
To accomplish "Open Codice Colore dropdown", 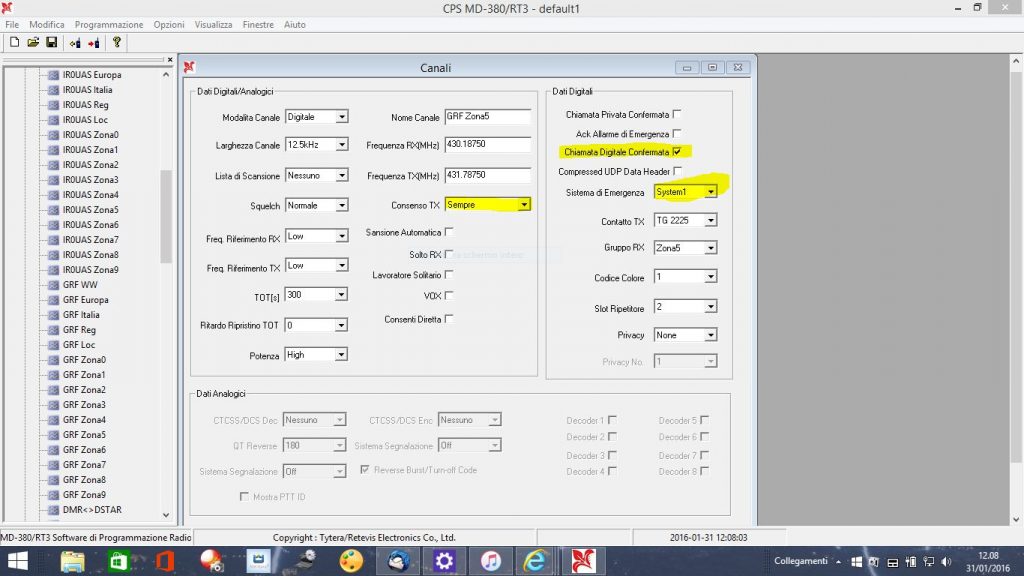I will click(x=711, y=277).
